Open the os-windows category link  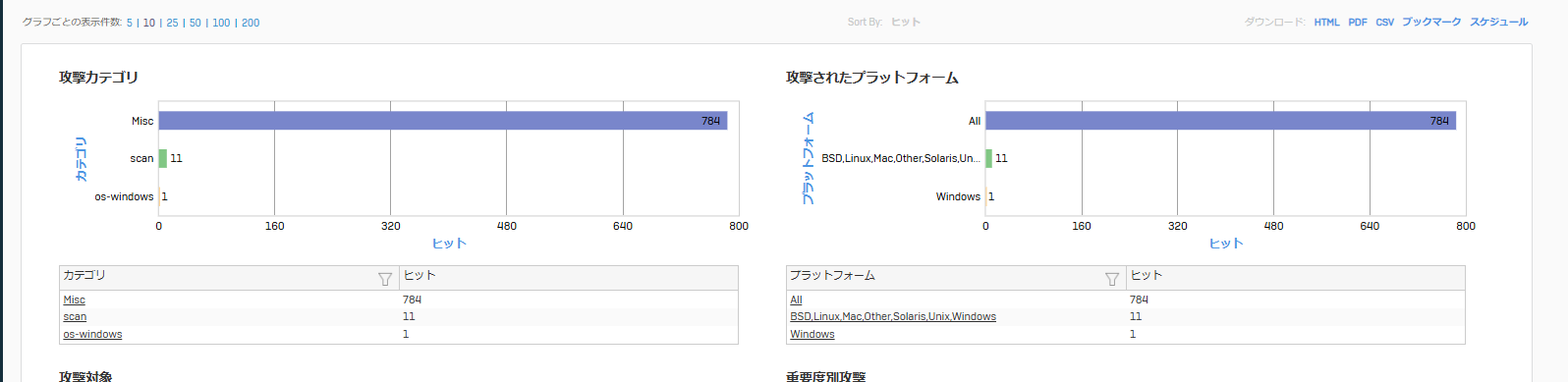93,334
